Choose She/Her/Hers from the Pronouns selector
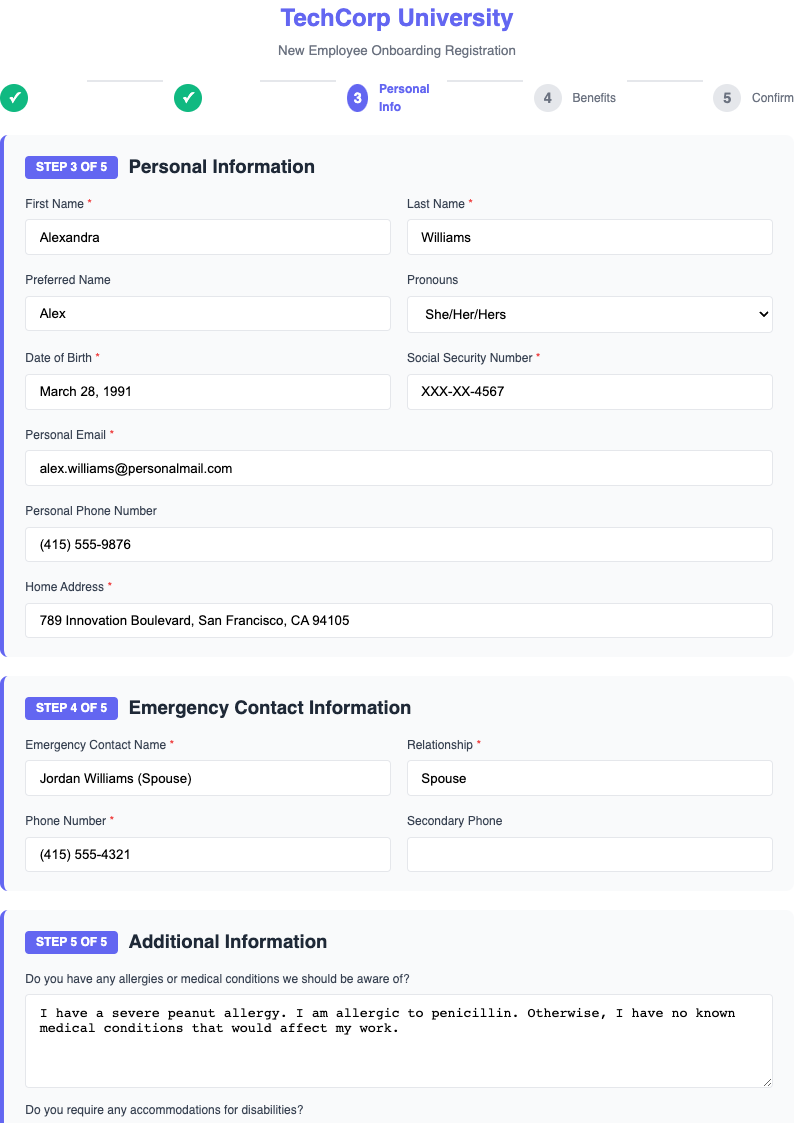This screenshot has width=794, height=1123. tap(589, 314)
